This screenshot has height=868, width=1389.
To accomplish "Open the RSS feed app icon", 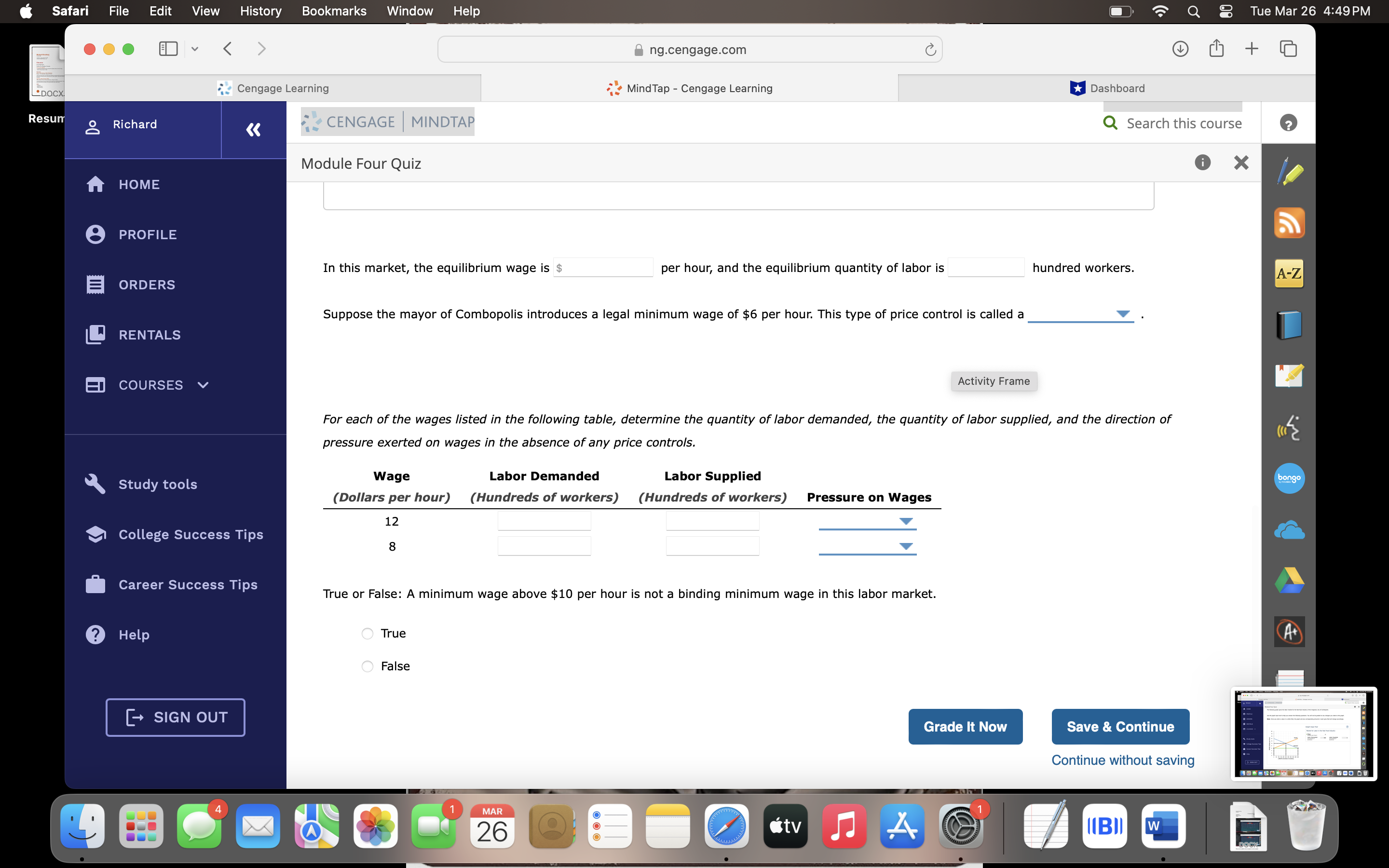I will pyautogui.click(x=1289, y=223).
